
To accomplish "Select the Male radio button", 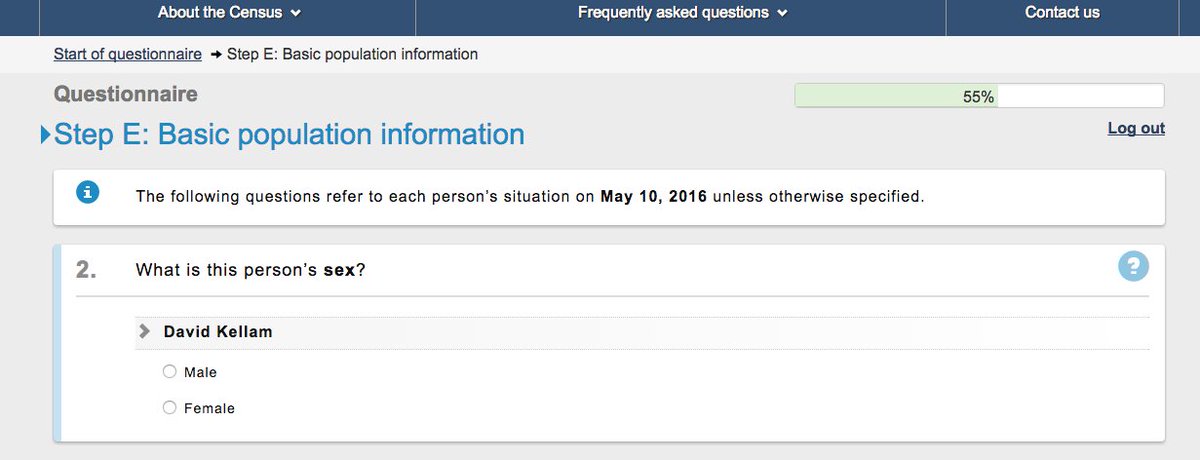I will [169, 372].
